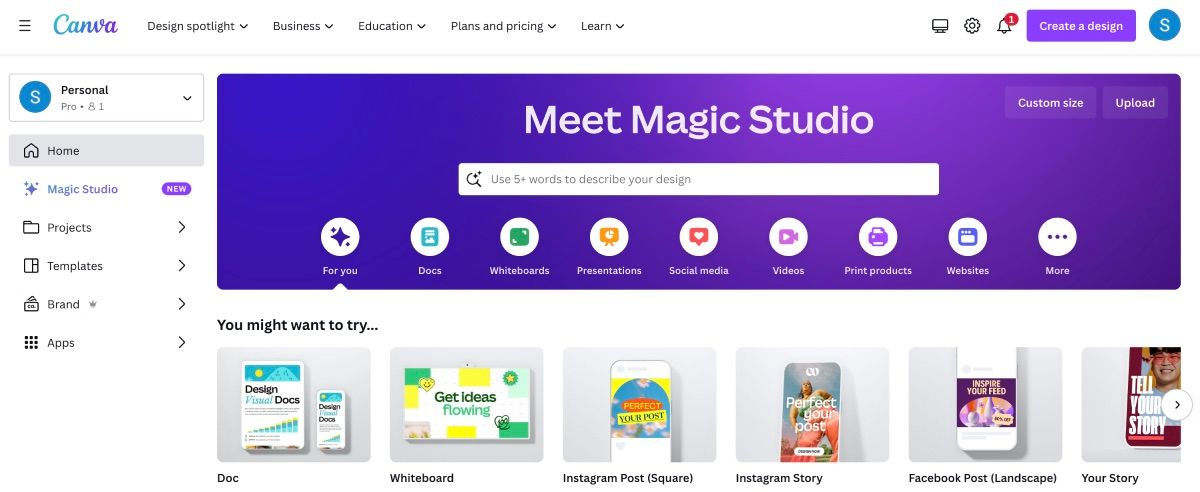Select the For you category icon
This screenshot has width=1200, height=492.
coord(340,237)
